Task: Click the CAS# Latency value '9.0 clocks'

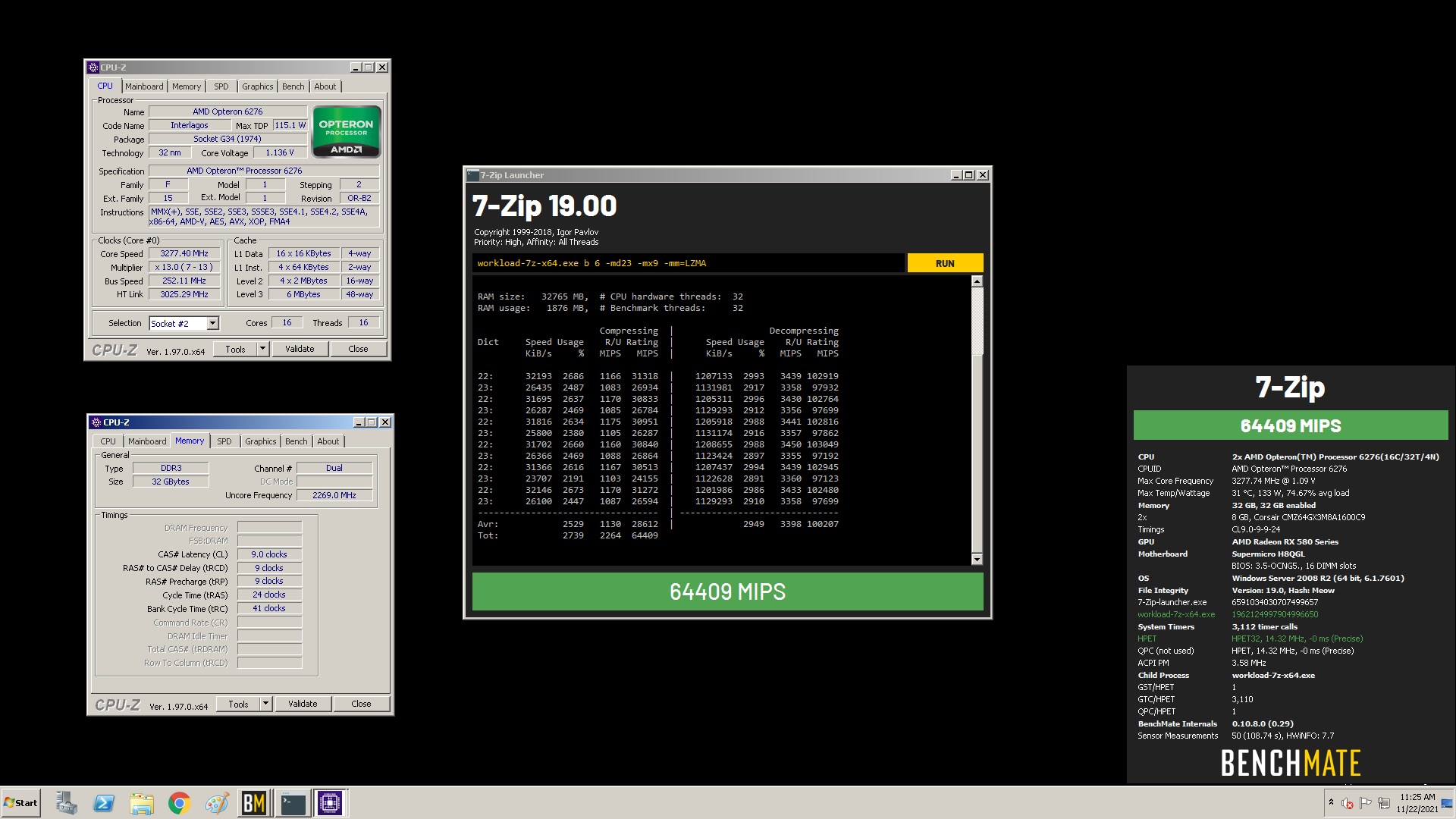Action: click(269, 554)
